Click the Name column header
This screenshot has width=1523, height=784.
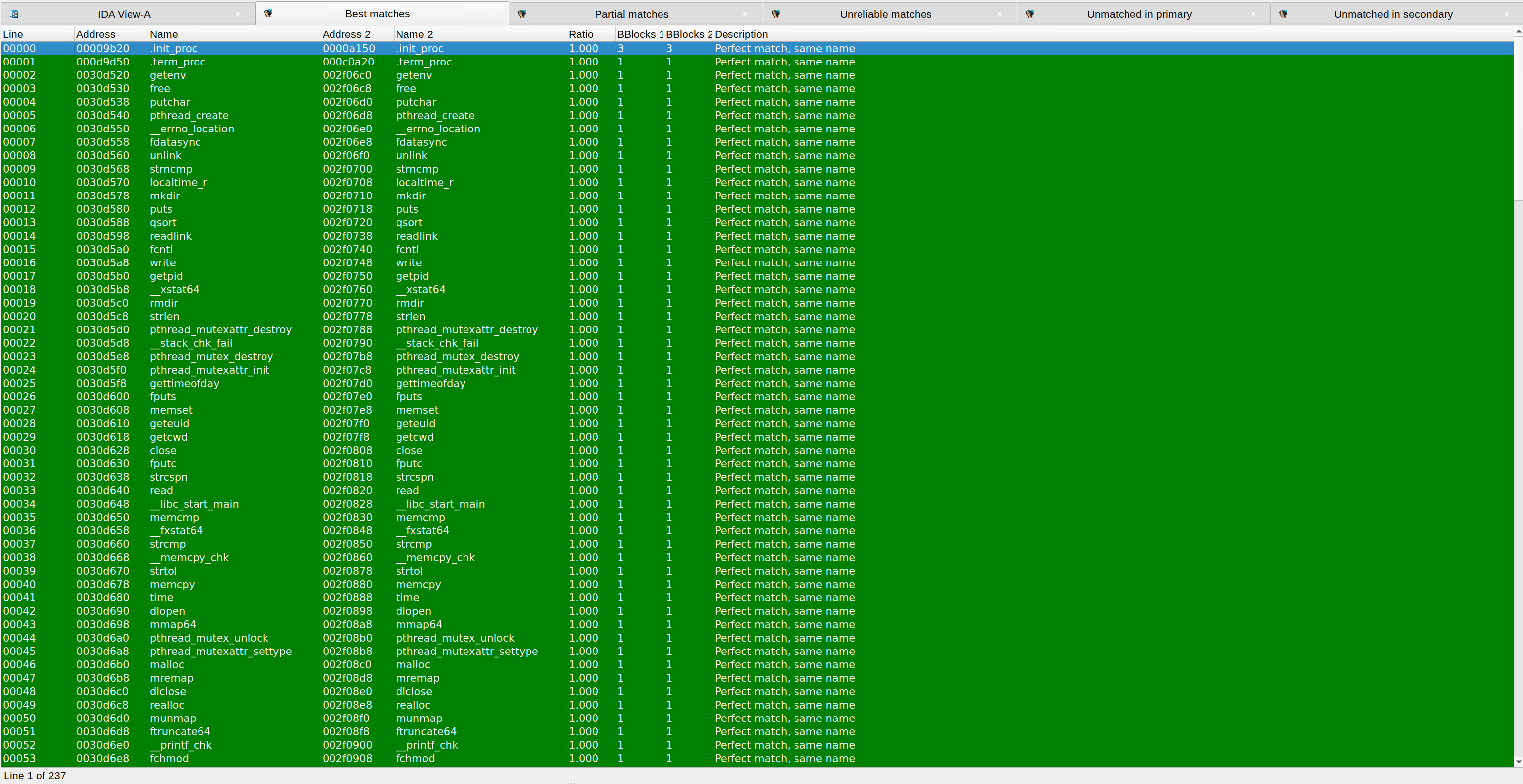coord(164,34)
